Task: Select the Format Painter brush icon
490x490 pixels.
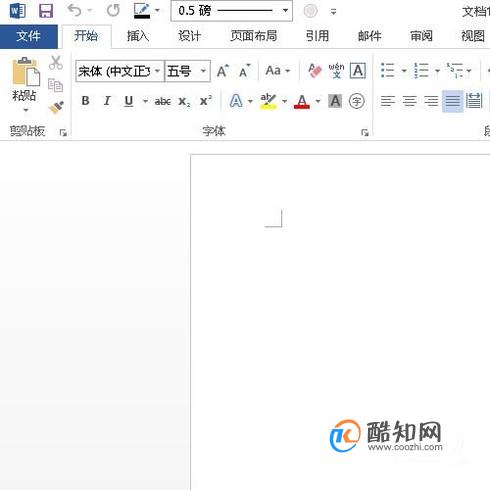Action: pyautogui.click(x=56, y=108)
